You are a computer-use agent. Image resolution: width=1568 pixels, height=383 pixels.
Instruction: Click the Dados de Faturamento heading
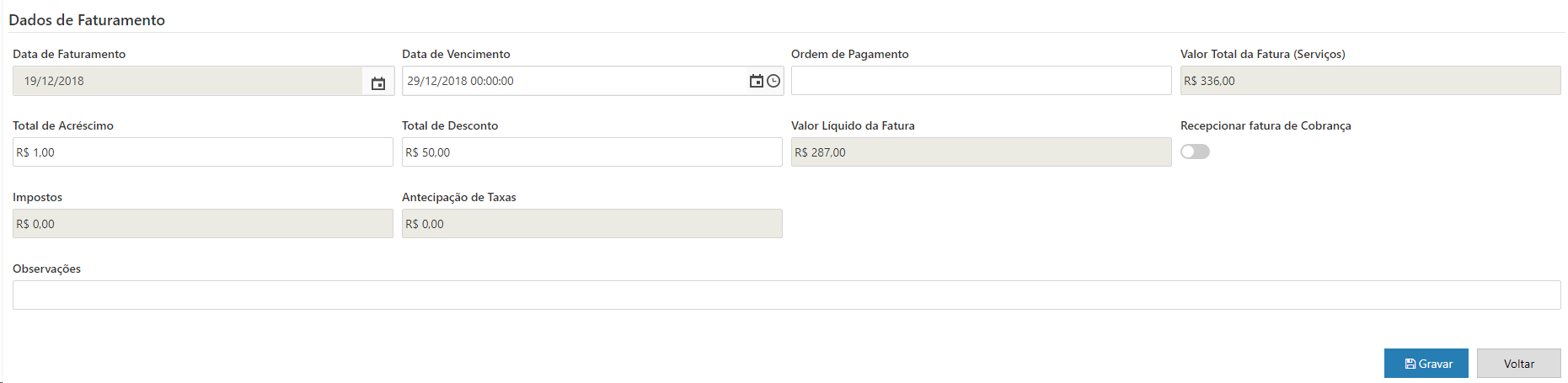tap(87, 20)
